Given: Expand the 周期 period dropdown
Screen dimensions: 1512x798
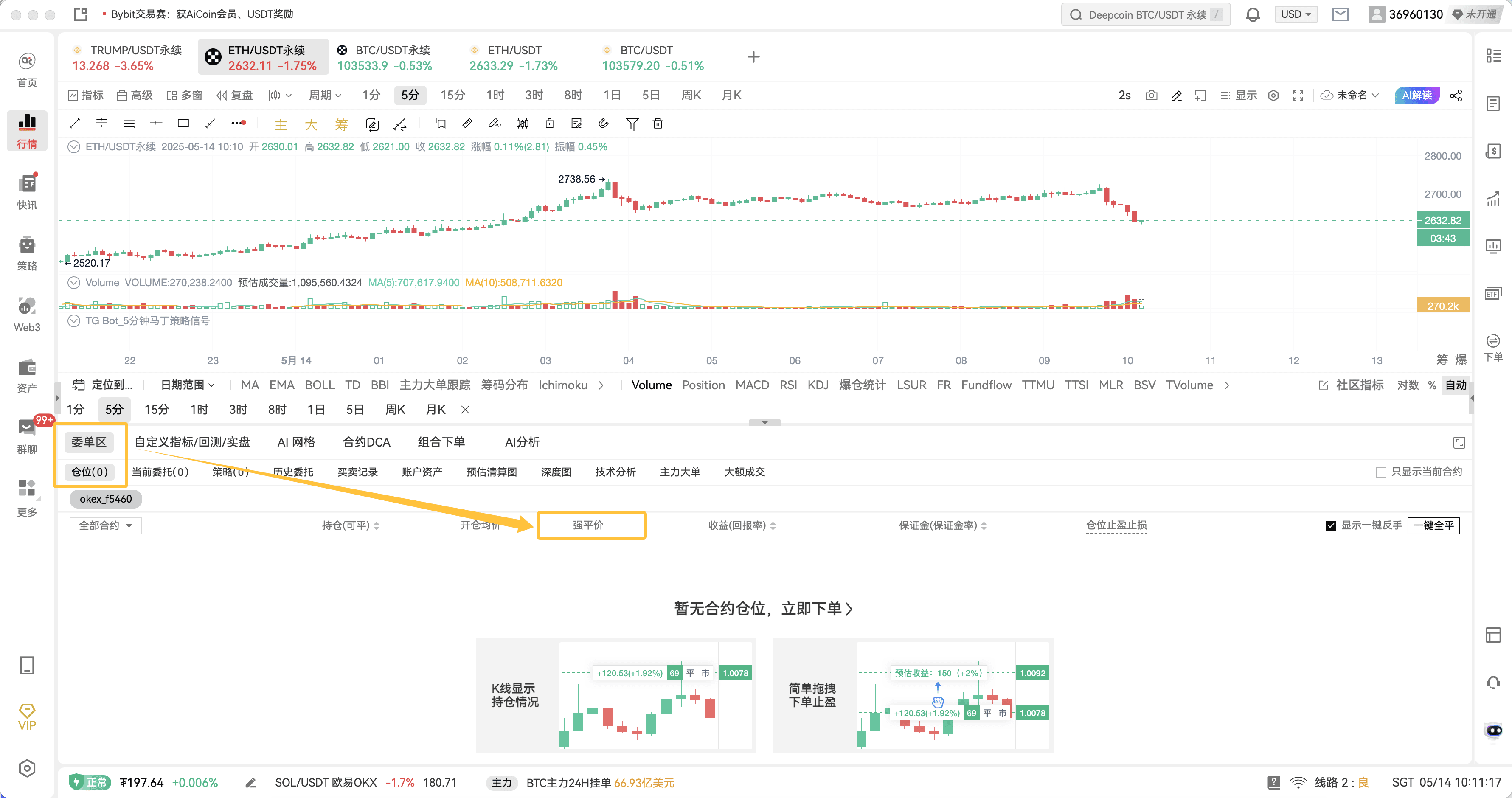Looking at the screenshot, I should [x=325, y=95].
